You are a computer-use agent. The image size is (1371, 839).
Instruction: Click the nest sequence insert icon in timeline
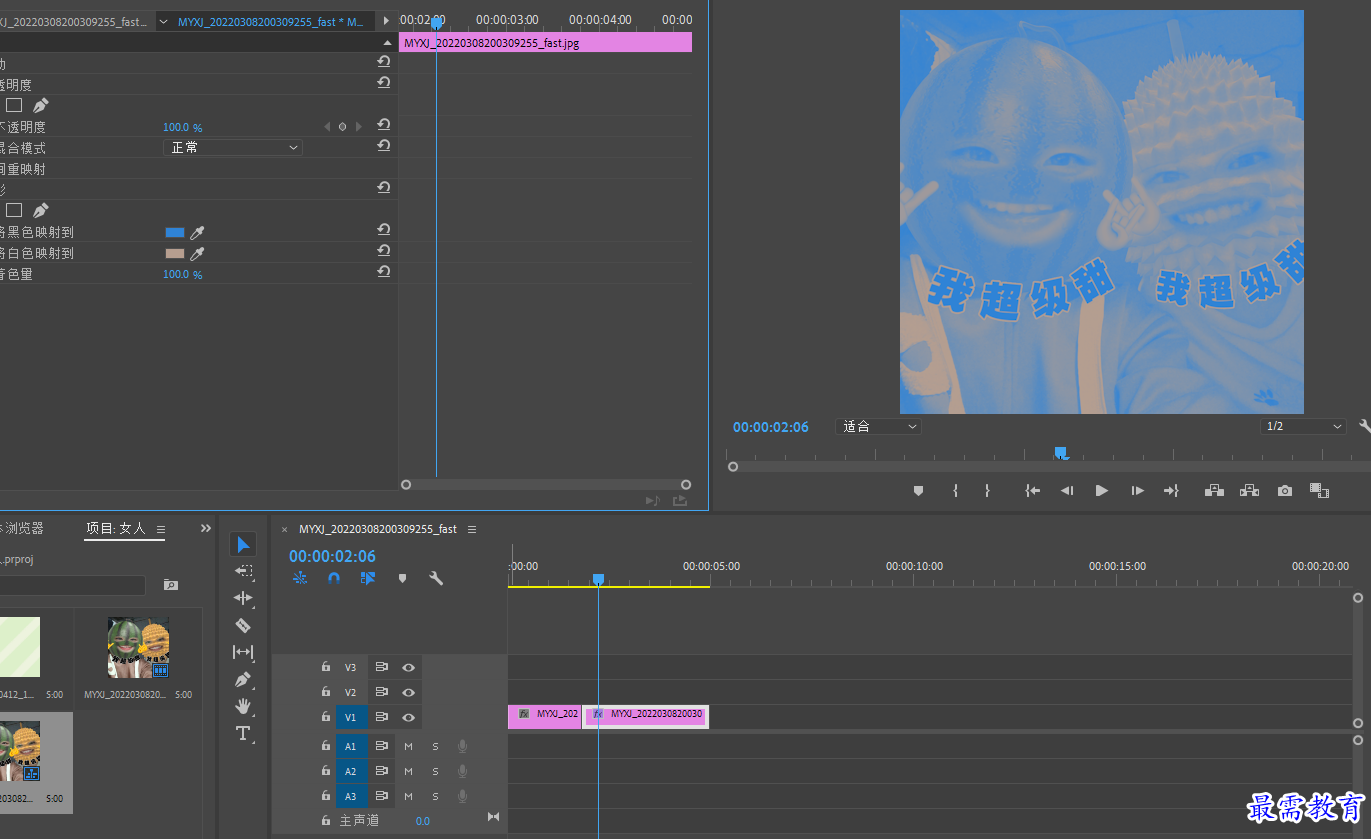tap(300, 578)
